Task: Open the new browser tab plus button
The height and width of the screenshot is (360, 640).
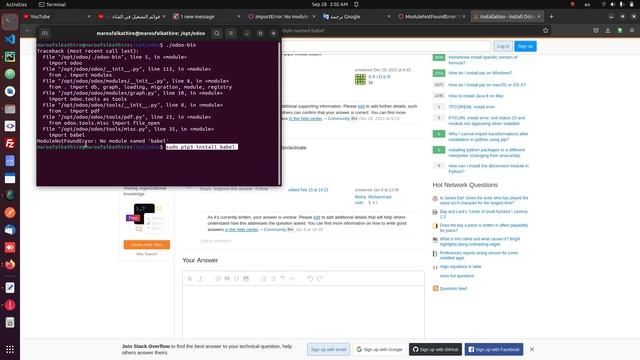Action: 551,17
